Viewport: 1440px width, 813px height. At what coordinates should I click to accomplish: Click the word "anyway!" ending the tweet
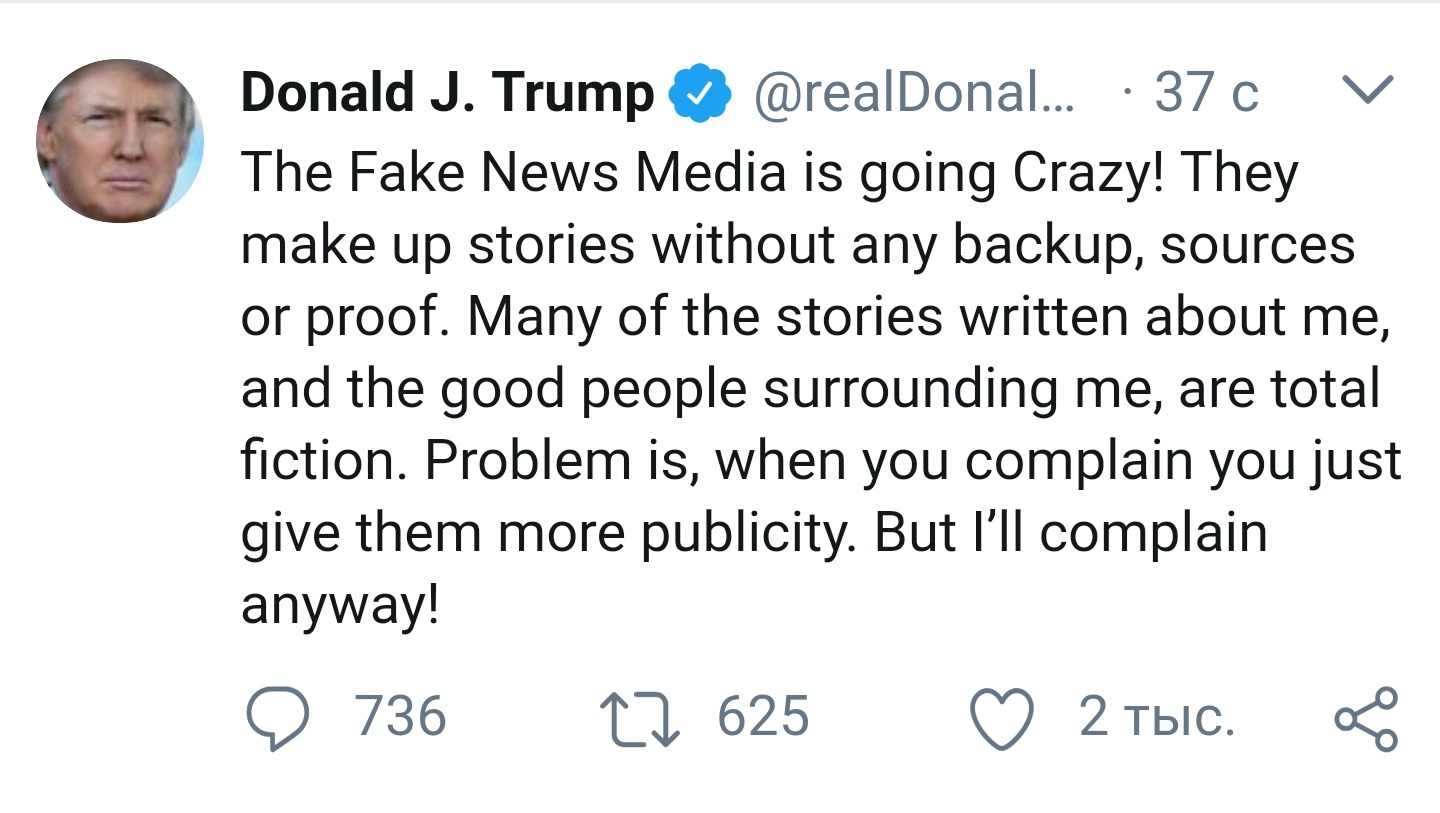click(x=340, y=605)
